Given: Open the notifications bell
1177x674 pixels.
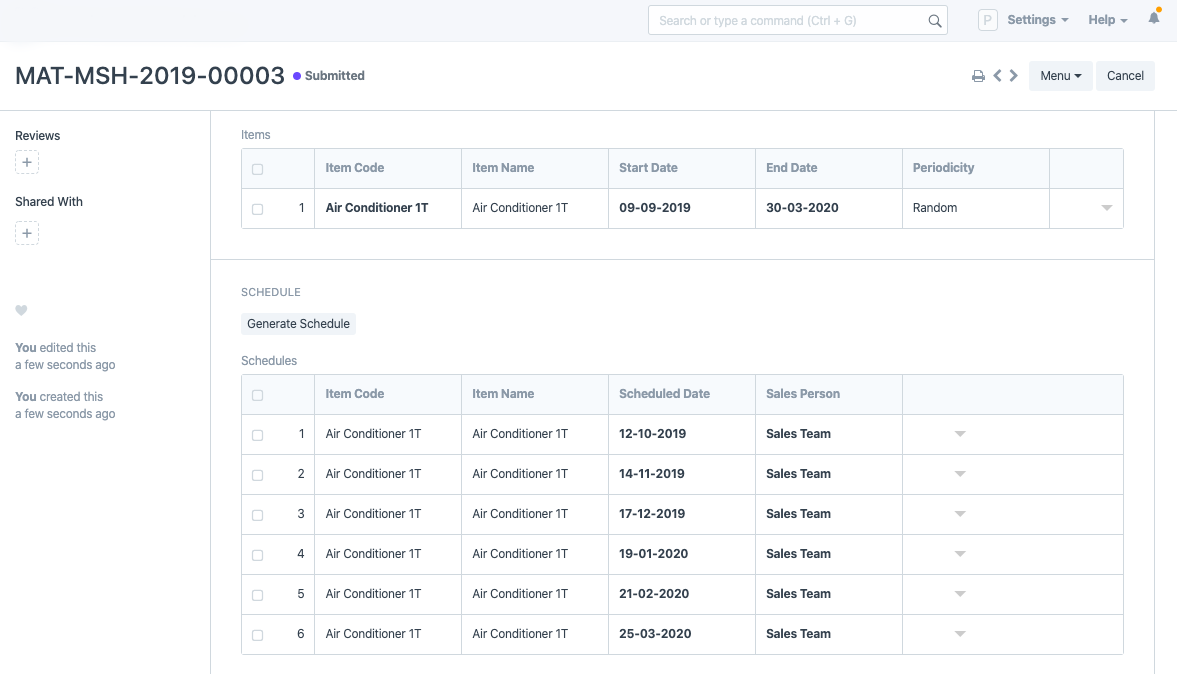Looking at the screenshot, I should pos(1154,19).
